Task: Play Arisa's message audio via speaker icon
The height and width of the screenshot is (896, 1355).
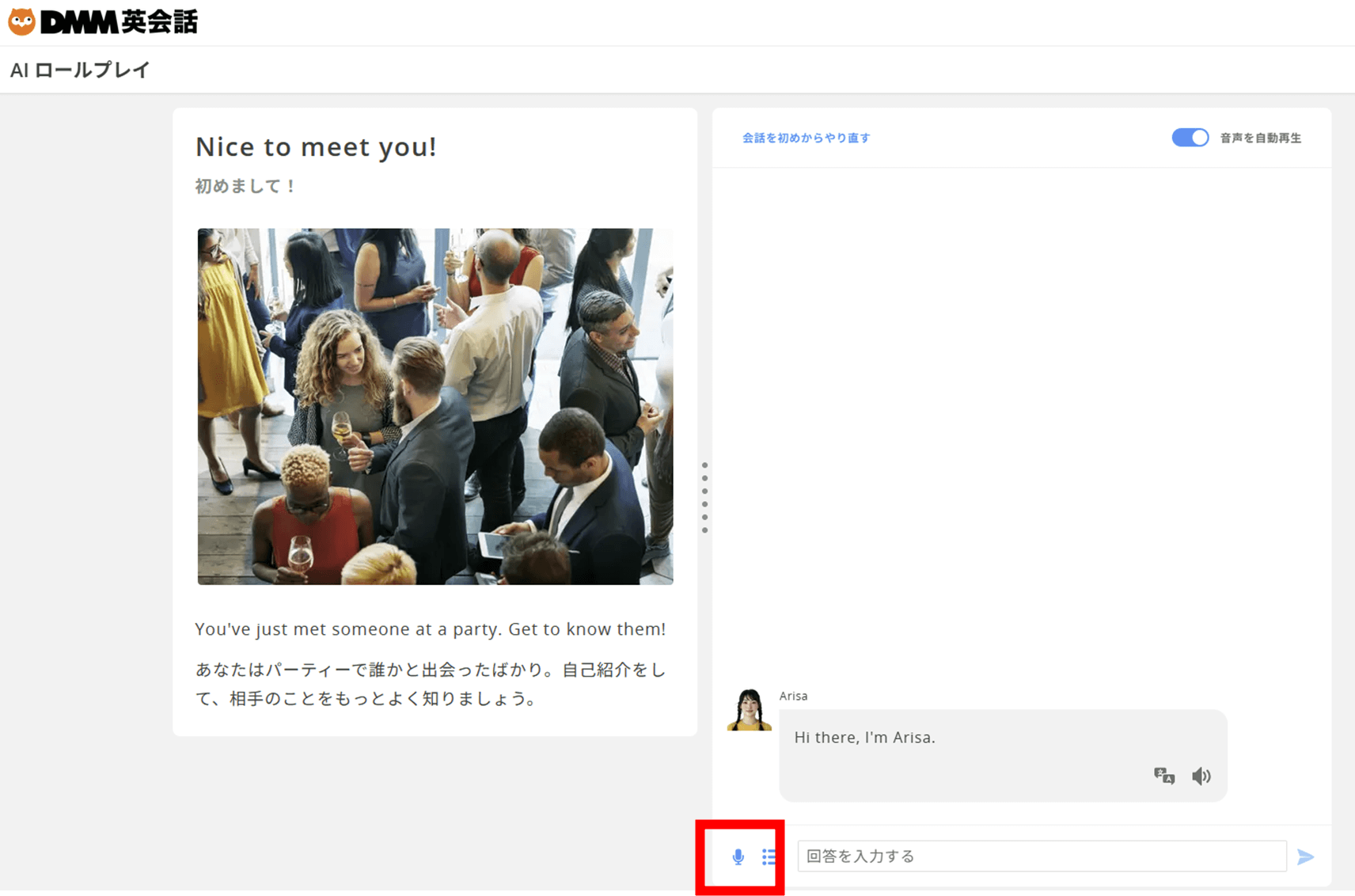Action: pos(1201,776)
